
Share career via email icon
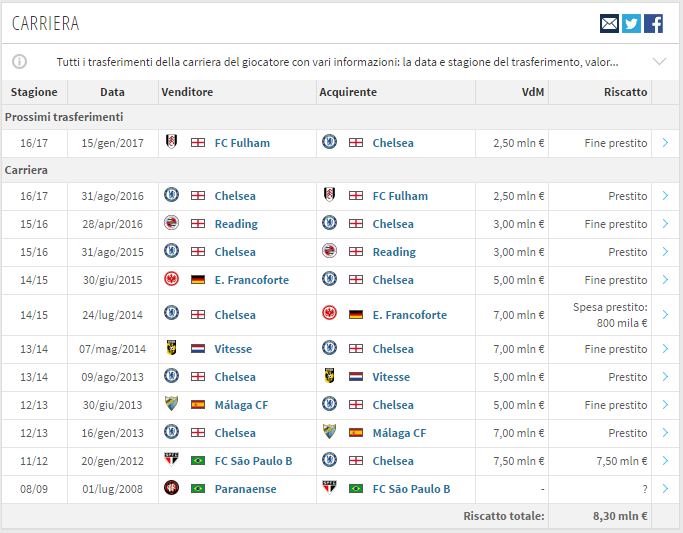609,23
